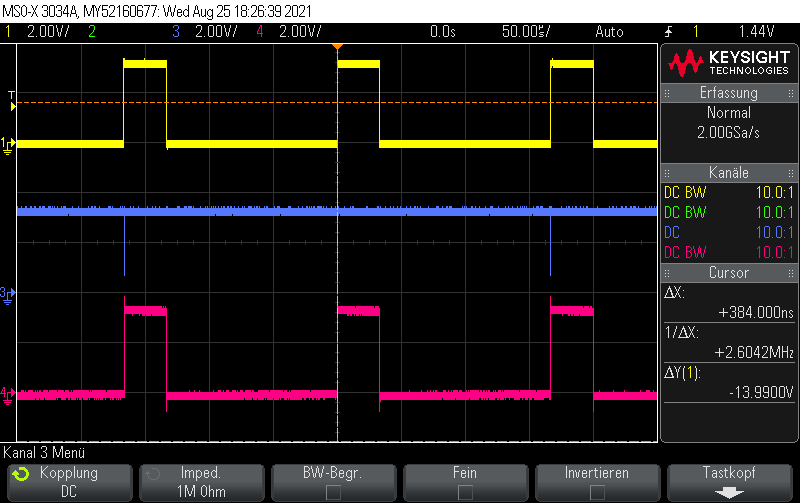Viewport: 800px width, 503px height.
Task: Click the channel 3 blue 2.00V/ label
Action: coord(216,32)
